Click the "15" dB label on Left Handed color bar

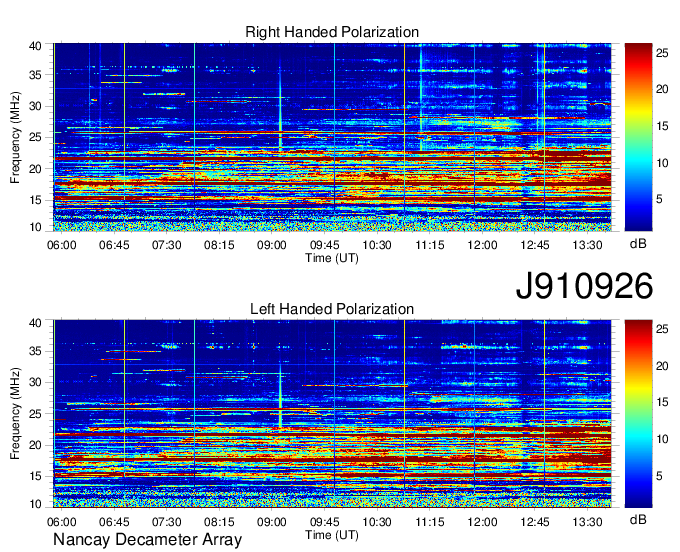click(662, 403)
